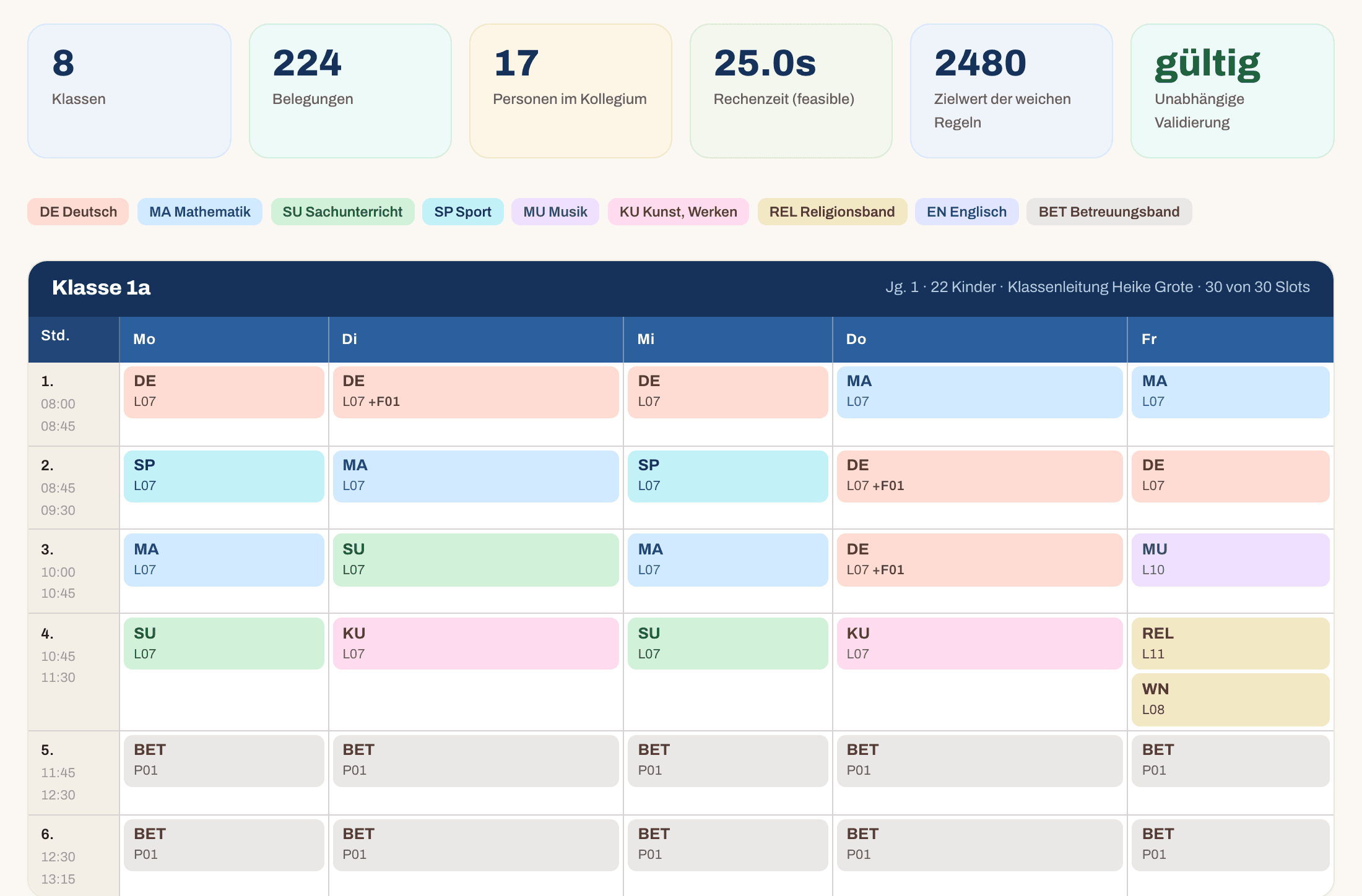This screenshot has width=1362, height=896.
Task: Click the 'Do' column header
Action: (980, 339)
